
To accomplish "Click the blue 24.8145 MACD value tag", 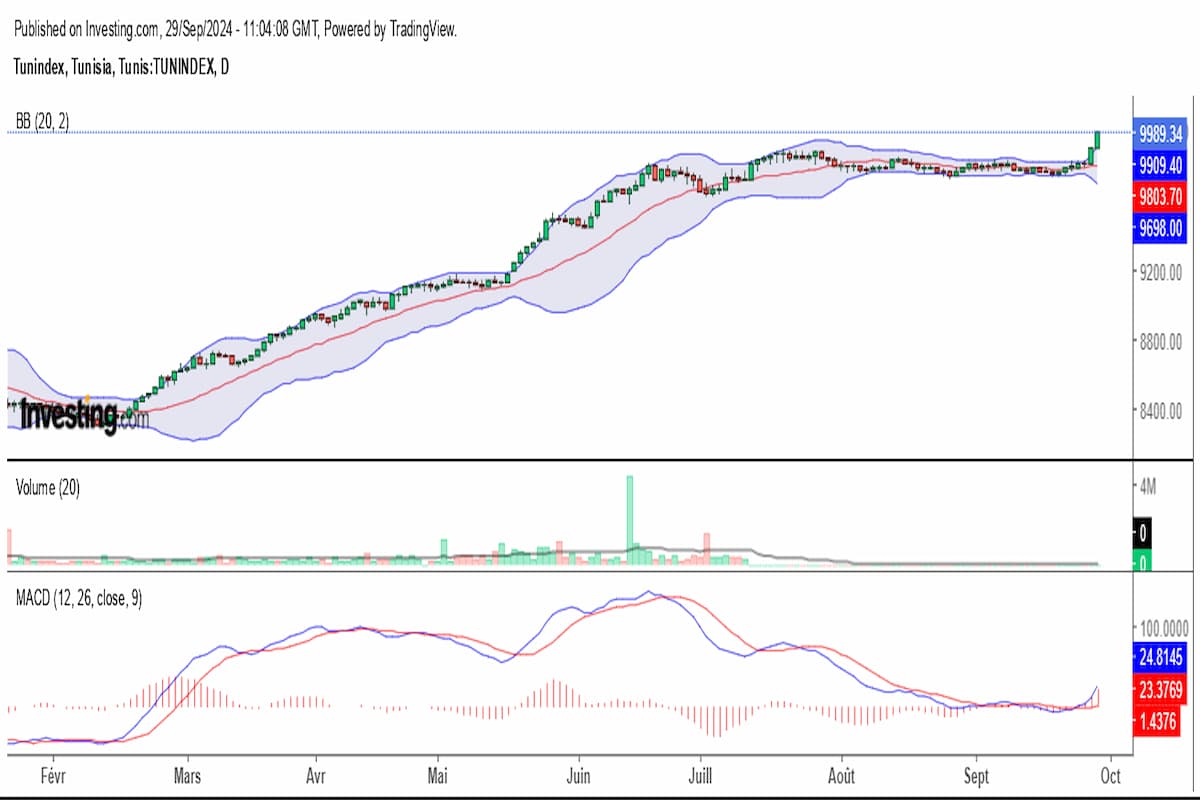I will (1160, 658).
